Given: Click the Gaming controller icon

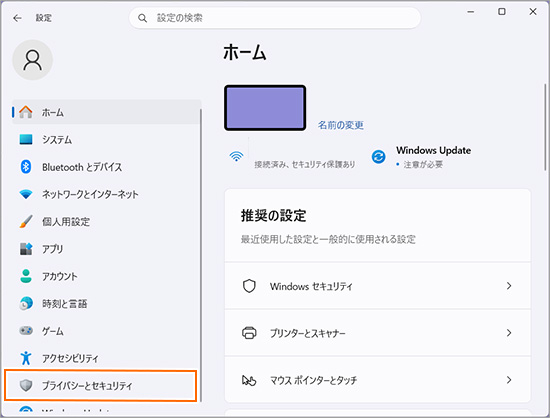Looking at the screenshot, I should pyautogui.click(x=26, y=331).
